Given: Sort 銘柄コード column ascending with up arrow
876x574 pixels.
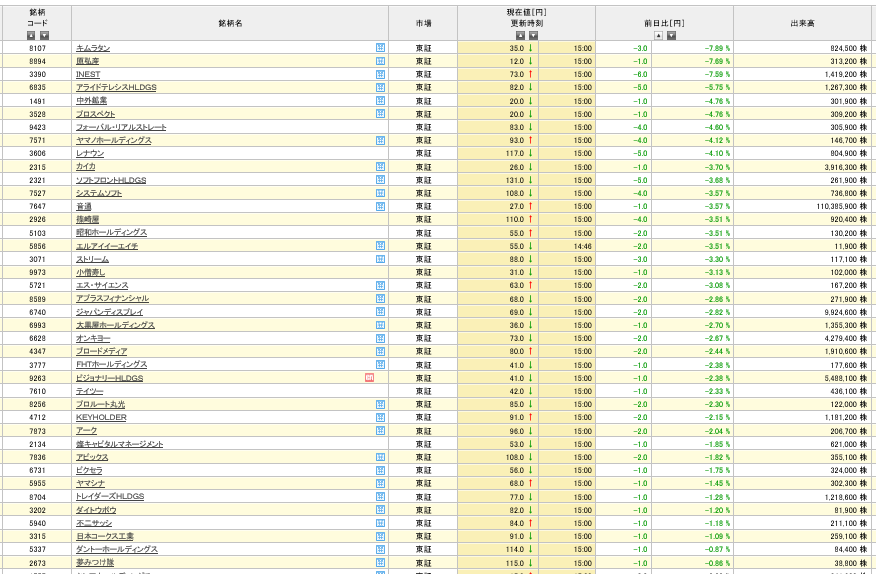Looking at the screenshot, I should 31,35.
